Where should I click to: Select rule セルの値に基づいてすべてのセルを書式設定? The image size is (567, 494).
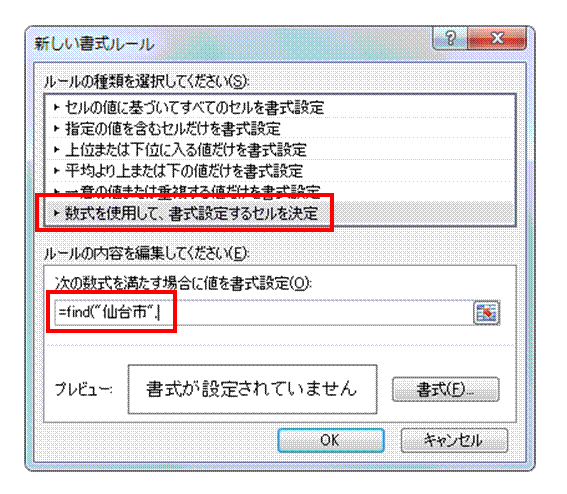(x=280, y=107)
